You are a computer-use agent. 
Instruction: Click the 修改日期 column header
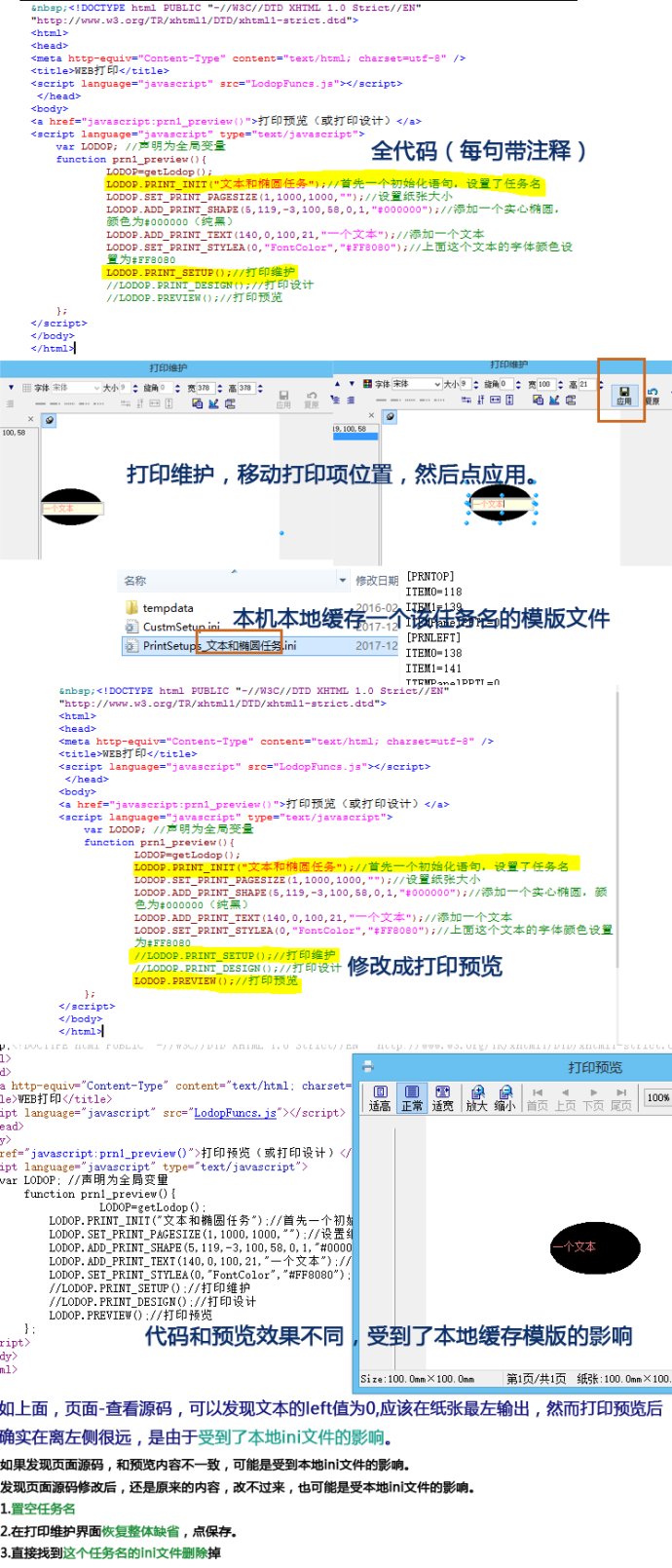(x=376, y=581)
